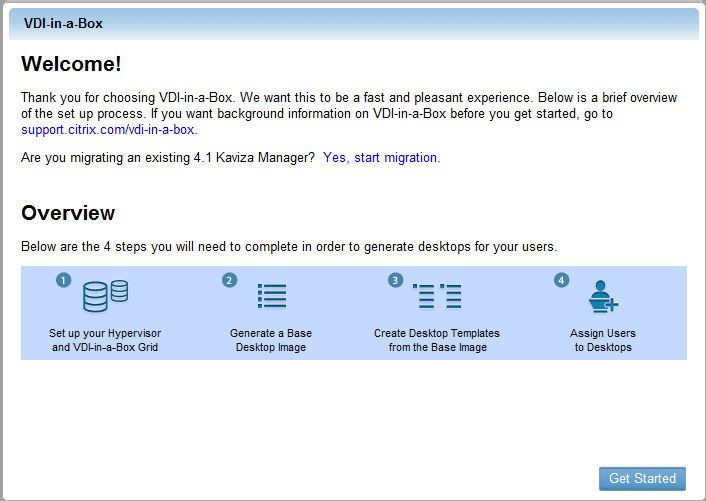Open the support.citrix.com/vdi-in-a-box link

tap(108, 130)
